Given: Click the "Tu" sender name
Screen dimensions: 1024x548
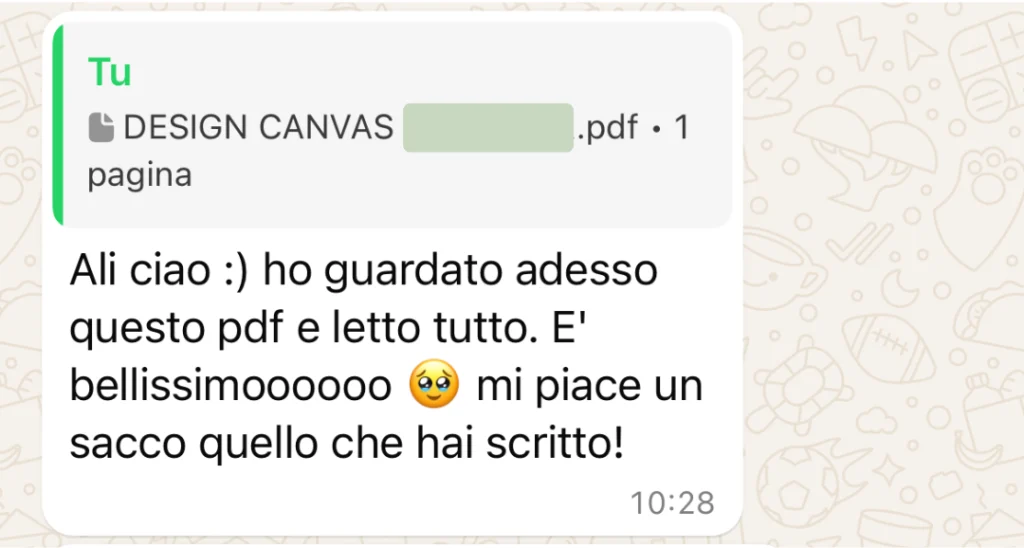Looking at the screenshot, I should pyautogui.click(x=109, y=71).
